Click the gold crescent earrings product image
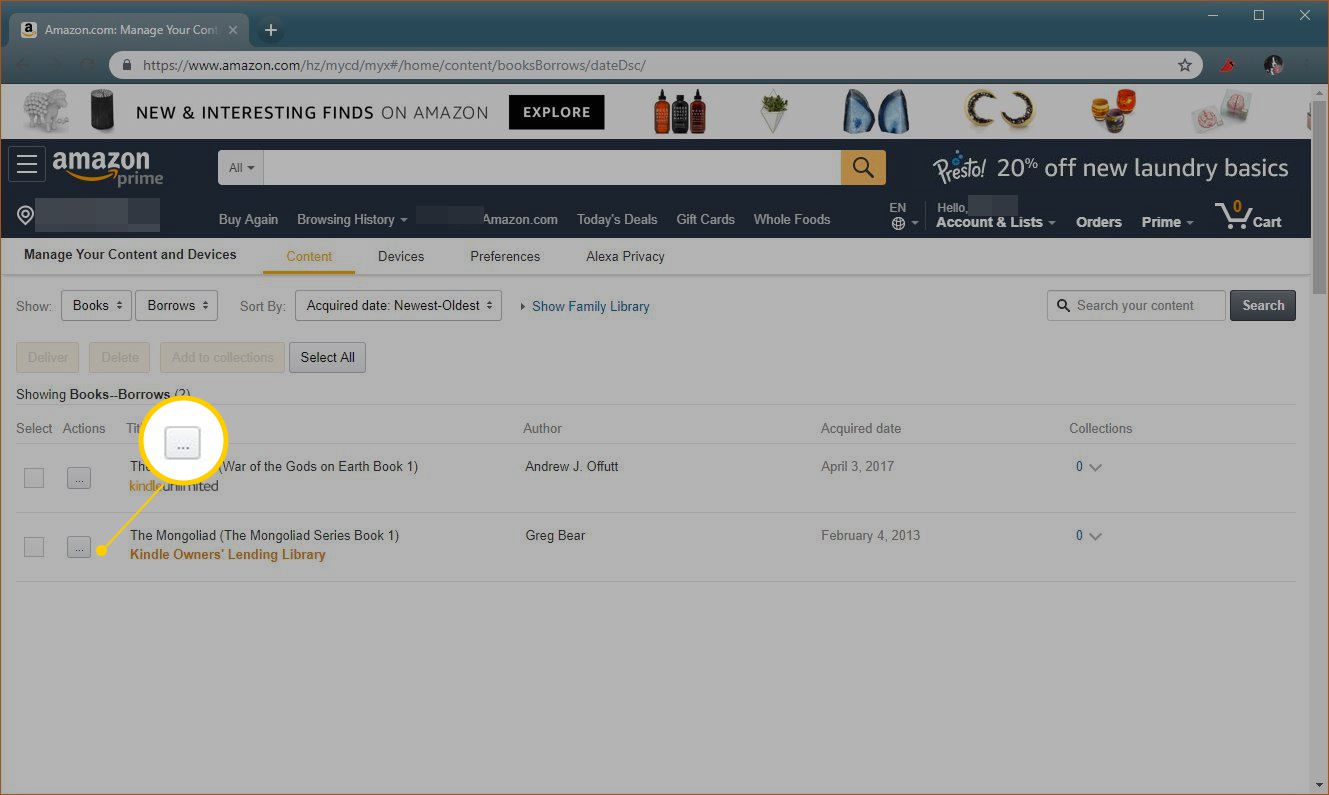Viewport: 1329px width, 795px height. point(999,110)
